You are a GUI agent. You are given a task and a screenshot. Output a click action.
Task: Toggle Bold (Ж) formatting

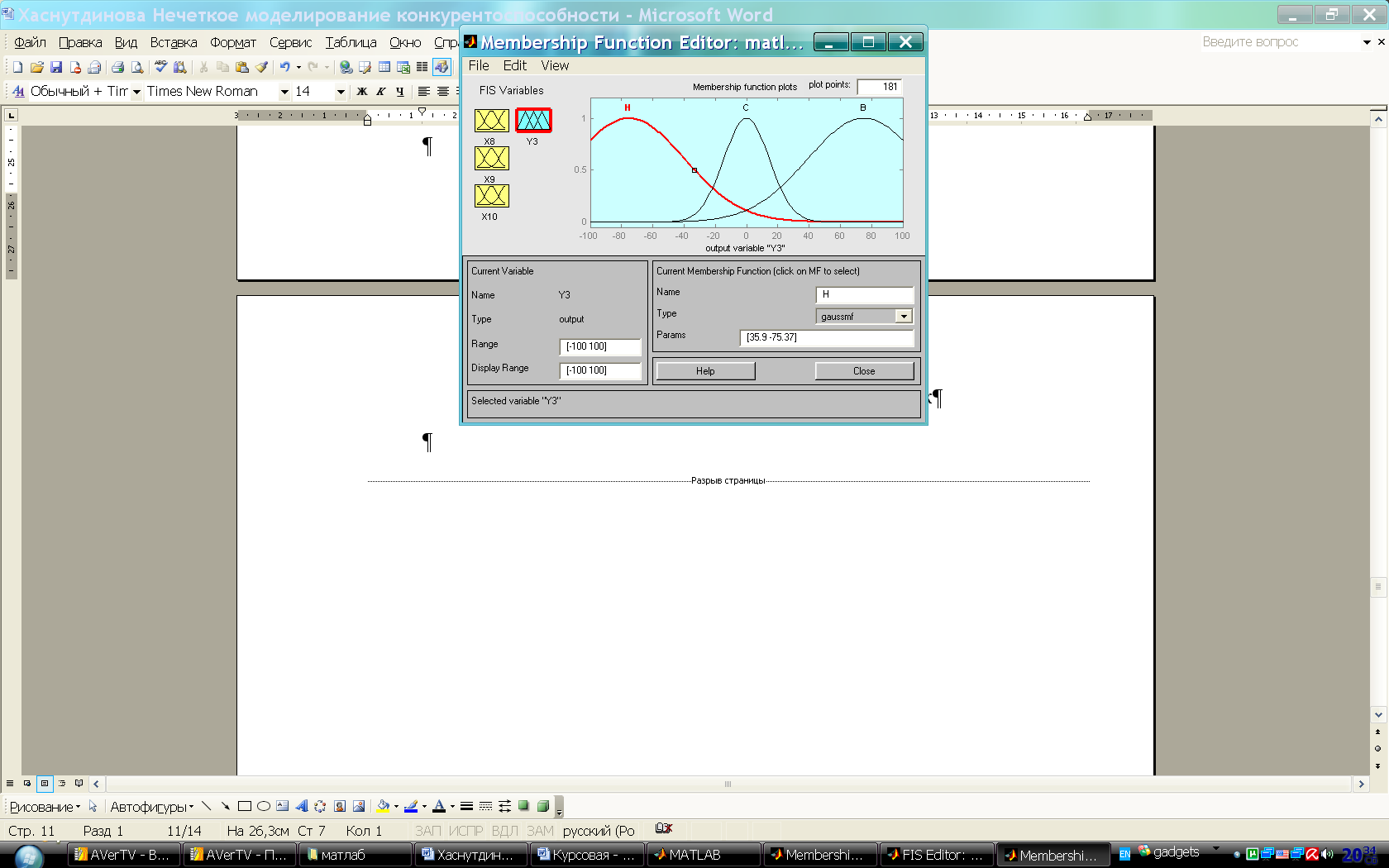pyautogui.click(x=361, y=92)
